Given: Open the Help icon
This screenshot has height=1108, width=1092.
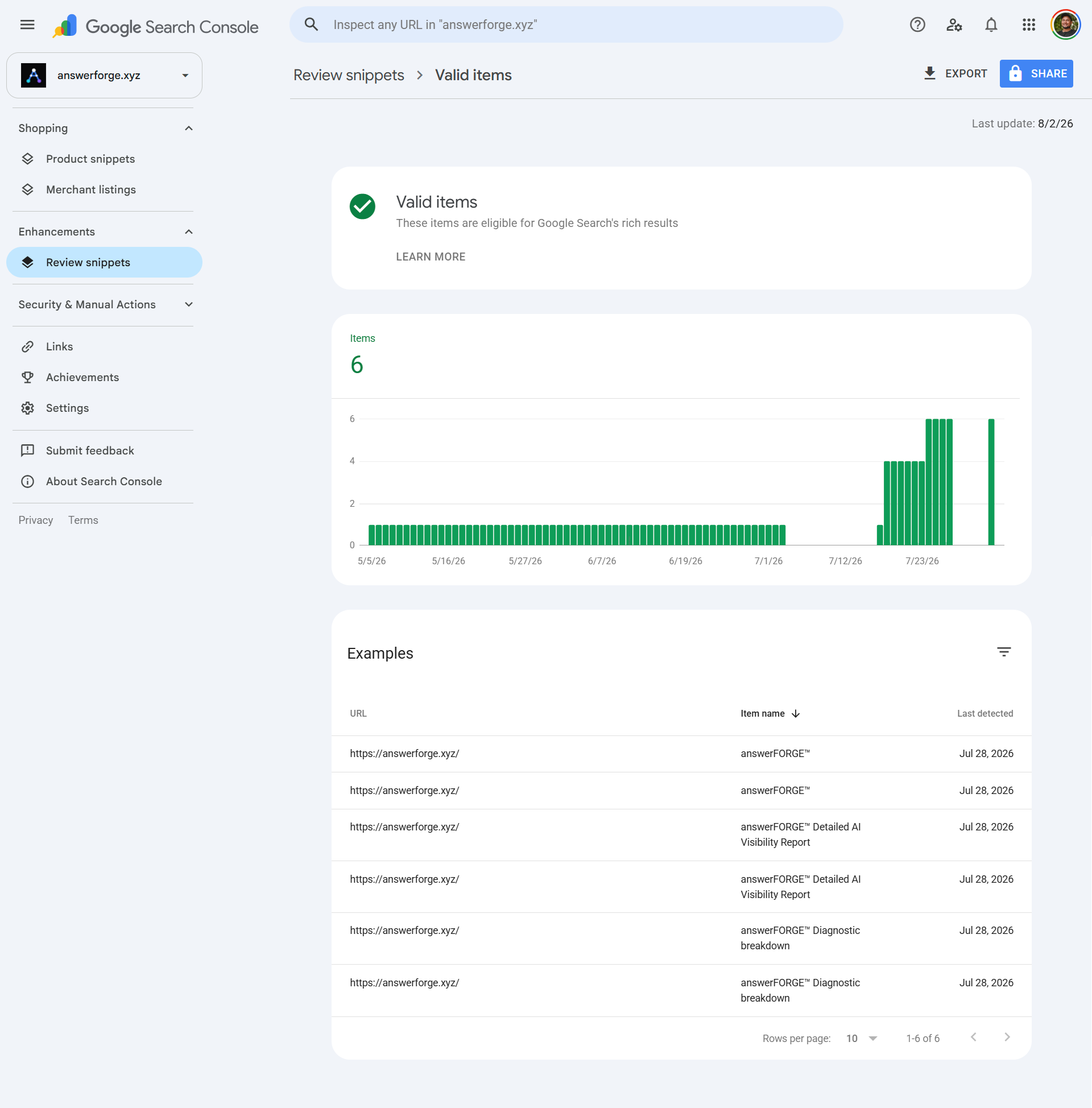Looking at the screenshot, I should tap(917, 24).
